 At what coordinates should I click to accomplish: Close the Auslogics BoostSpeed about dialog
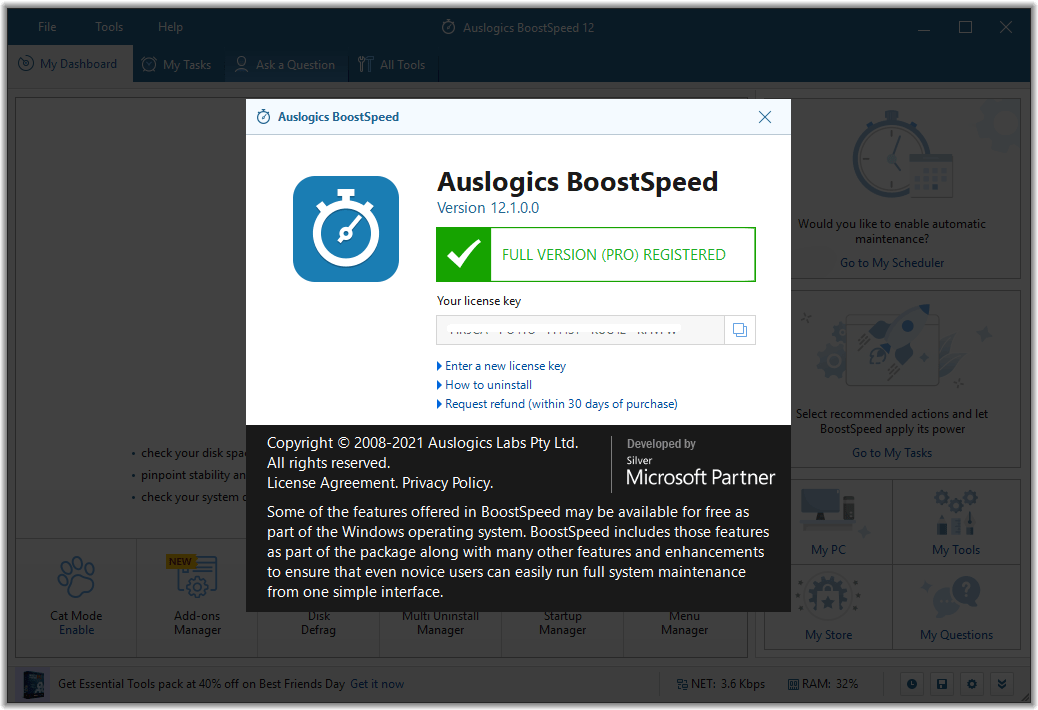[x=765, y=117]
